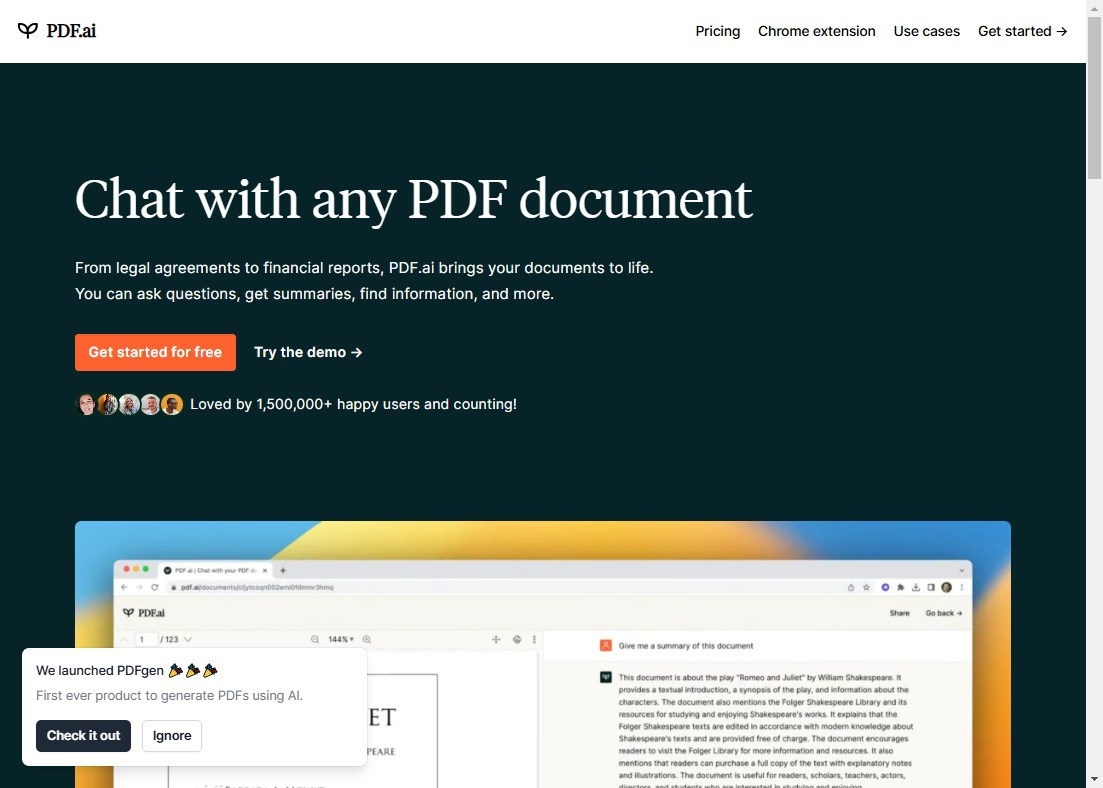Click the Get started for free button
1103x788 pixels.
(155, 352)
